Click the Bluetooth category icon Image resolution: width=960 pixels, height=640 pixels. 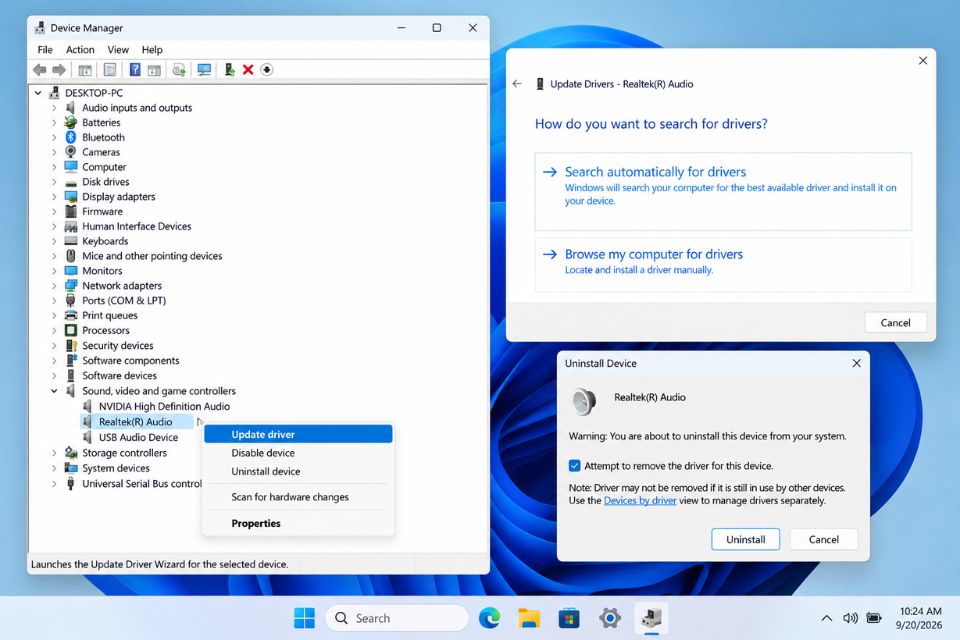[x=71, y=137]
